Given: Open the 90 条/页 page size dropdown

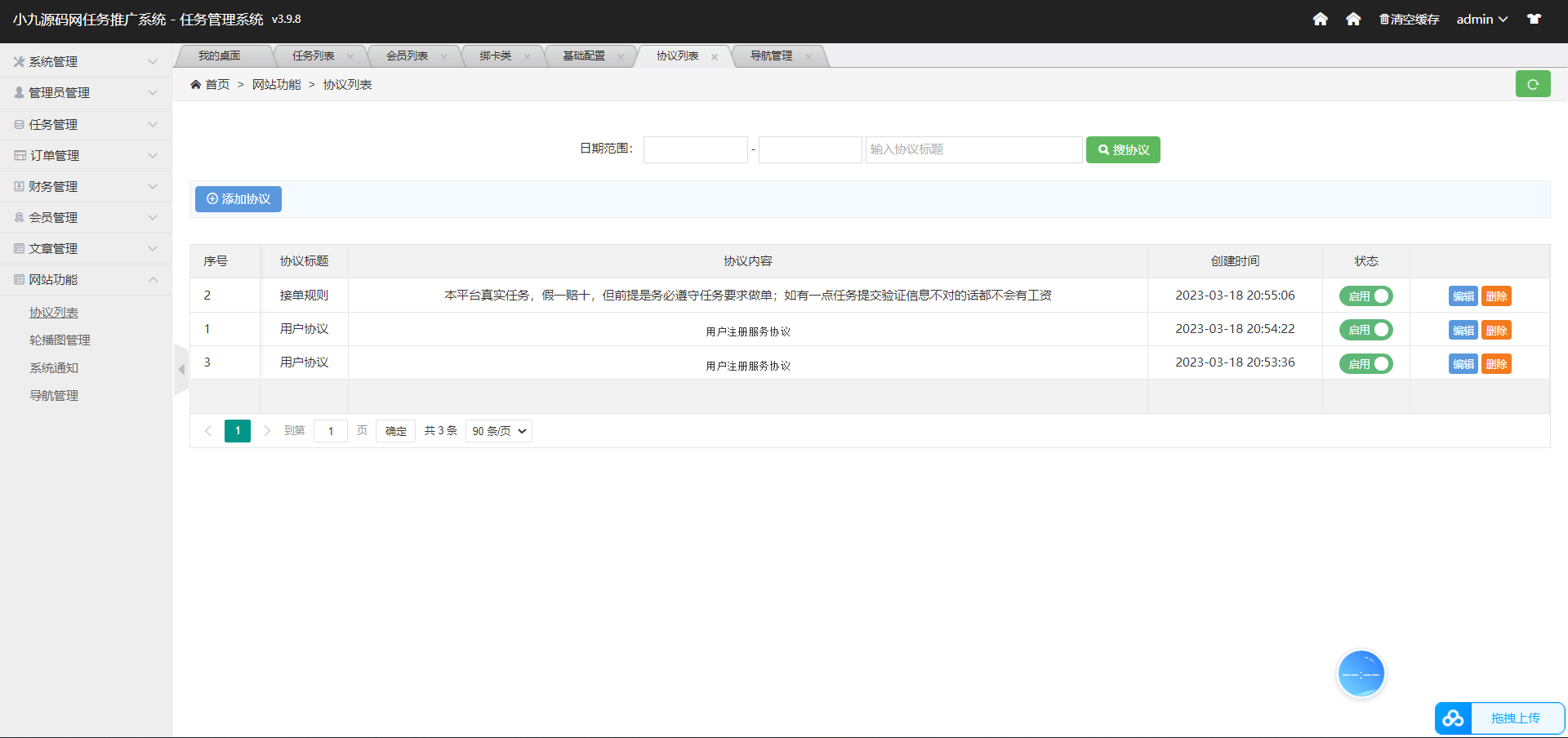Looking at the screenshot, I should (x=499, y=431).
